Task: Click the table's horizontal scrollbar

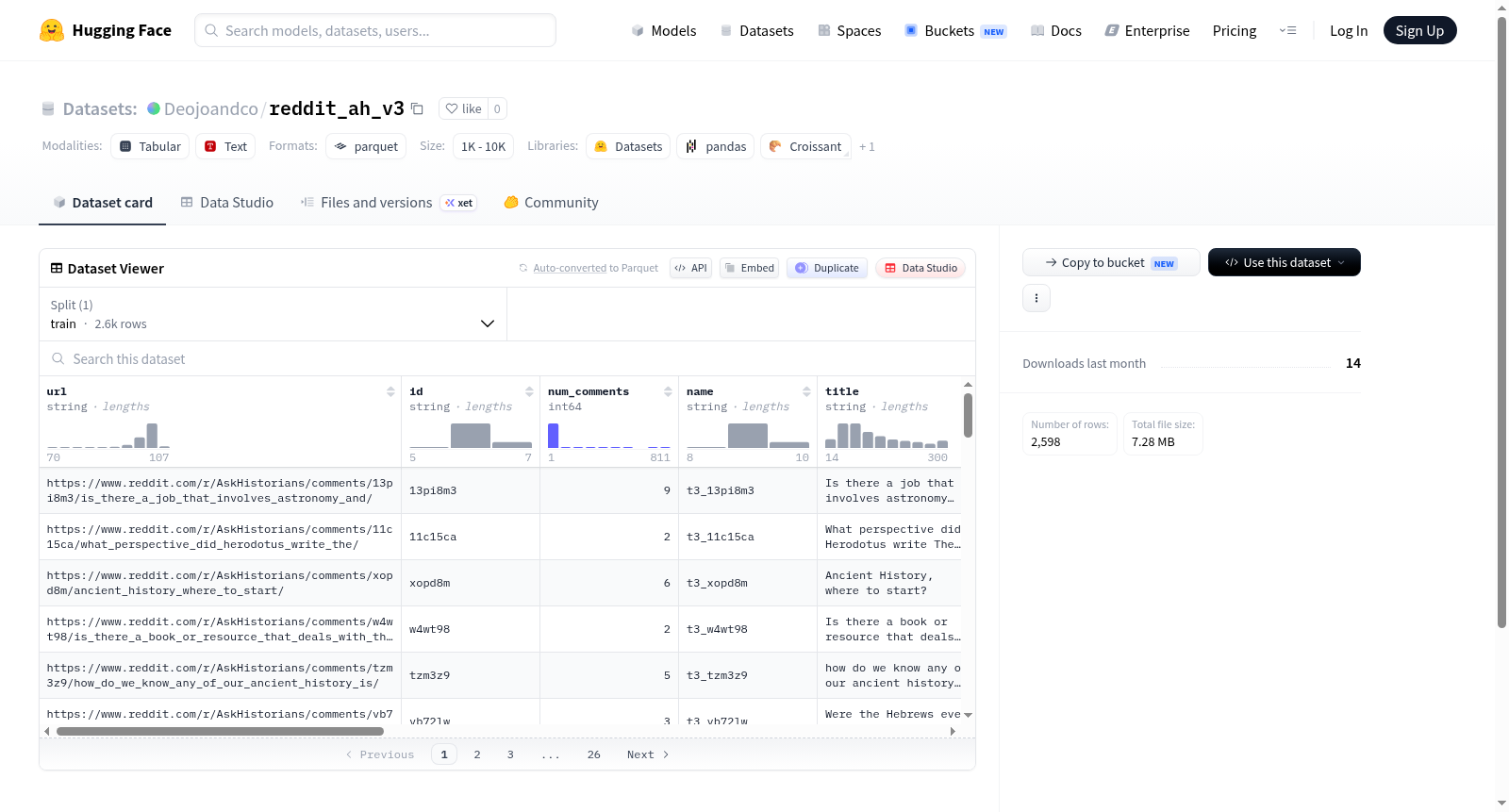Action: pos(220,731)
